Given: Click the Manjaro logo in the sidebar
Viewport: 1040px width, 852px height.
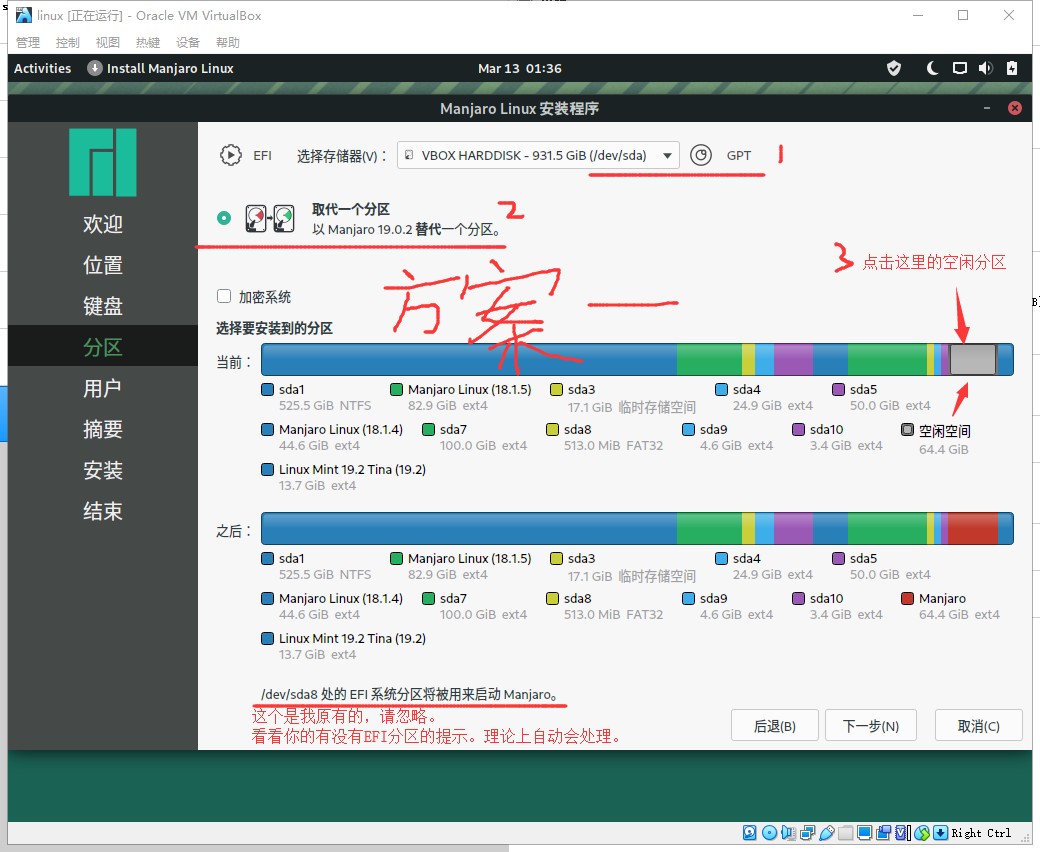Looking at the screenshot, I should point(103,162).
